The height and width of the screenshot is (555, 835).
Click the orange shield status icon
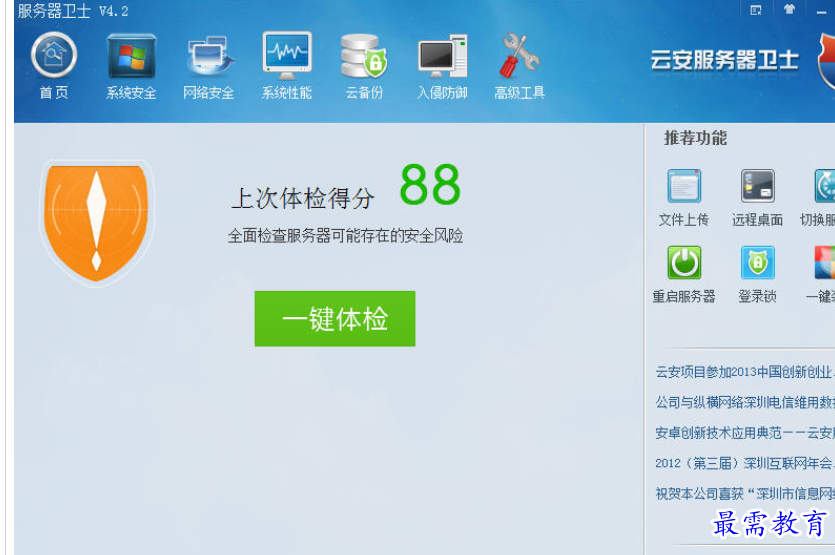point(96,222)
